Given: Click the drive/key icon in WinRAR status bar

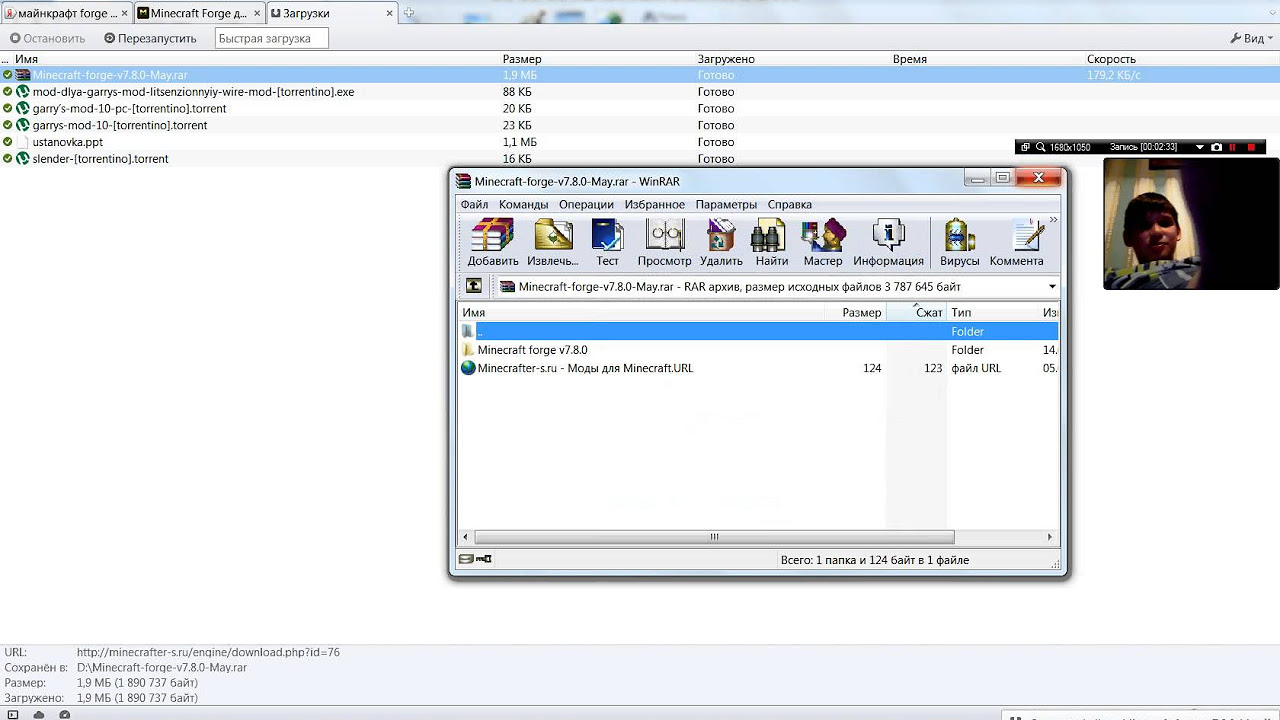Looking at the screenshot, I should click(475, 560).
